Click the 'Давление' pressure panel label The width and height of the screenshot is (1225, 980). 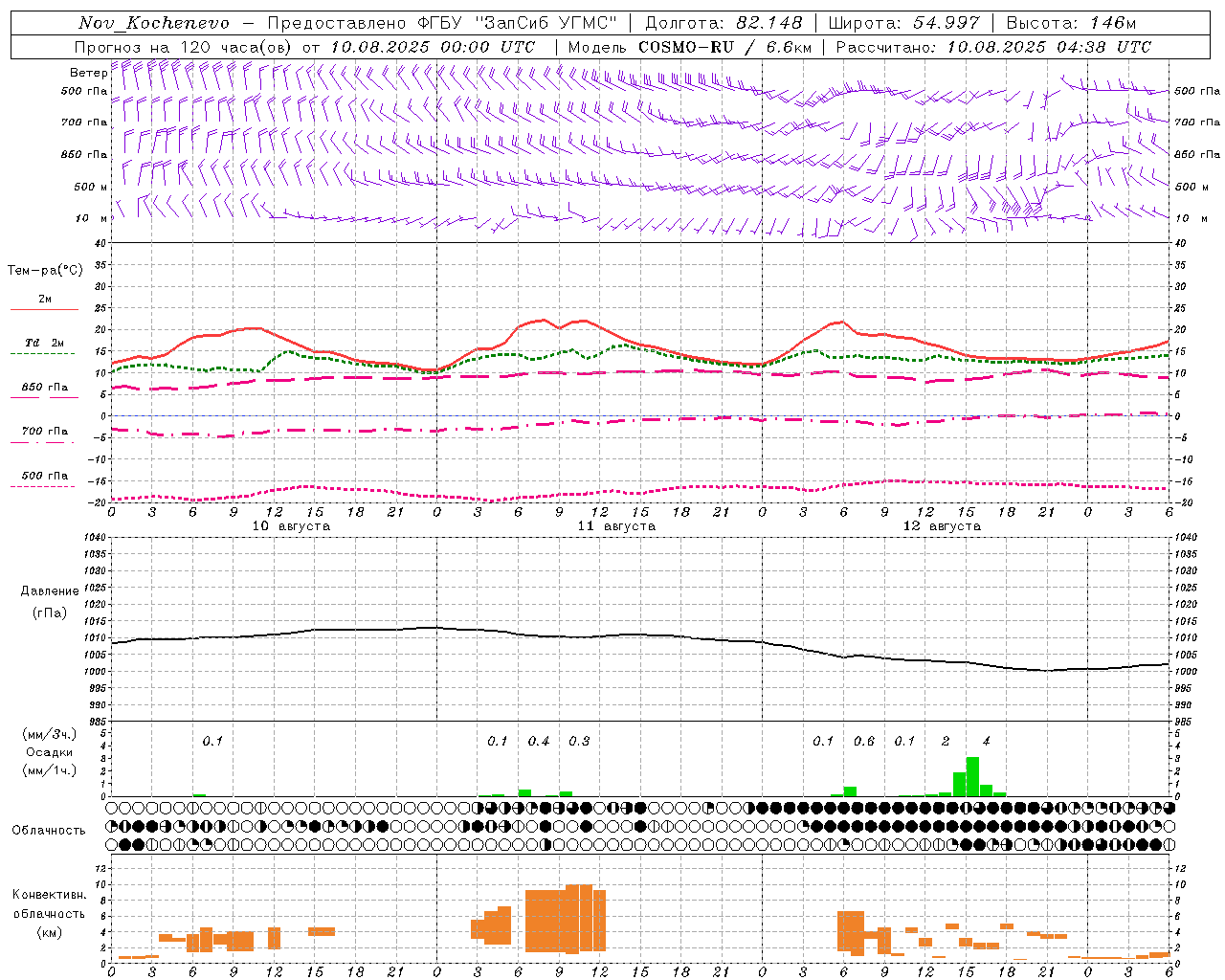[x=49, y=591]
